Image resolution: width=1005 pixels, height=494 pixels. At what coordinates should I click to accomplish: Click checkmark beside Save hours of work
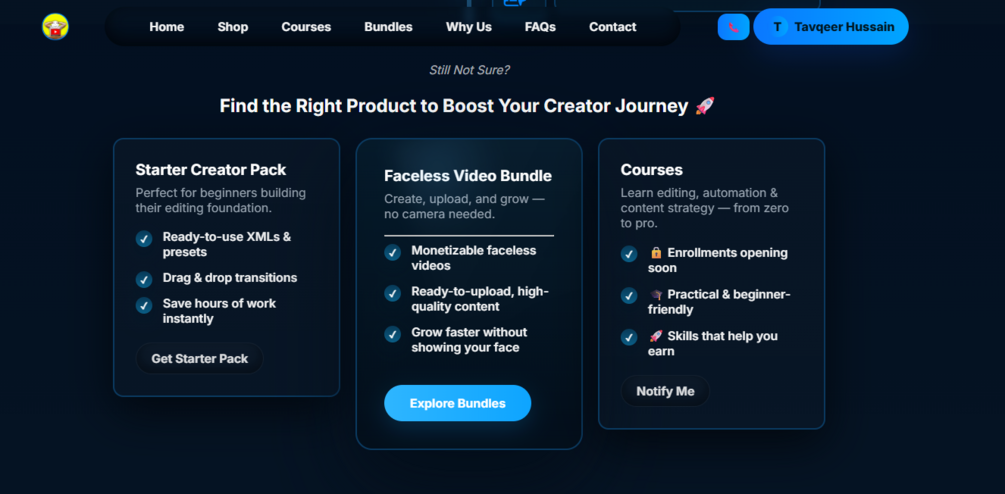coord(144,306)
